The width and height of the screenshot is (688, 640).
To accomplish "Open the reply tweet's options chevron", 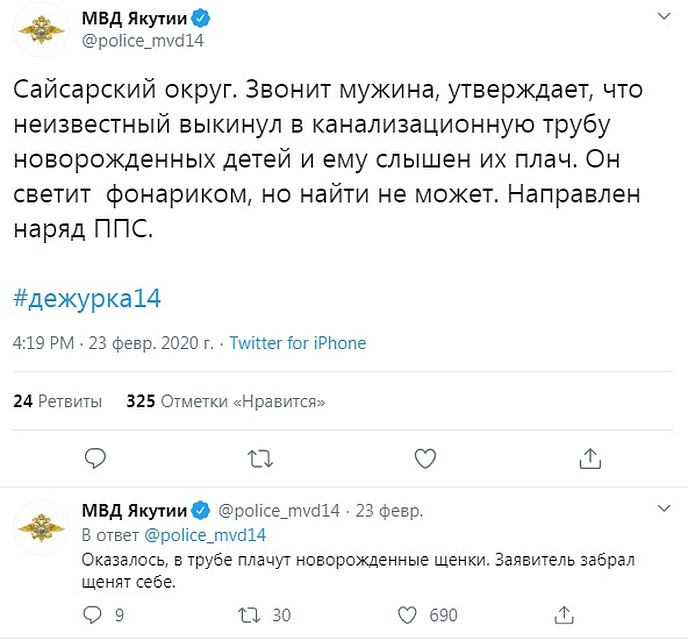I will (664, 508).
